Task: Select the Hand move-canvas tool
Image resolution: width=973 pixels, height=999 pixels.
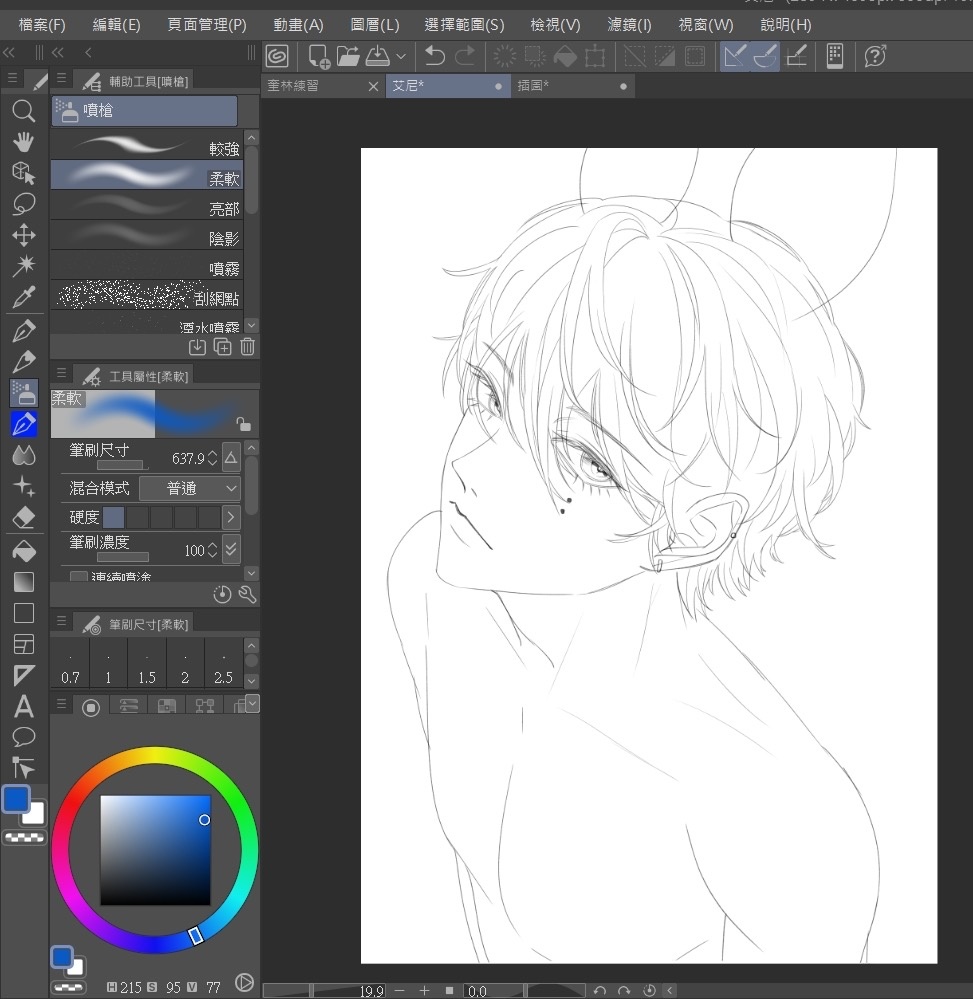Action: point(24,141)
